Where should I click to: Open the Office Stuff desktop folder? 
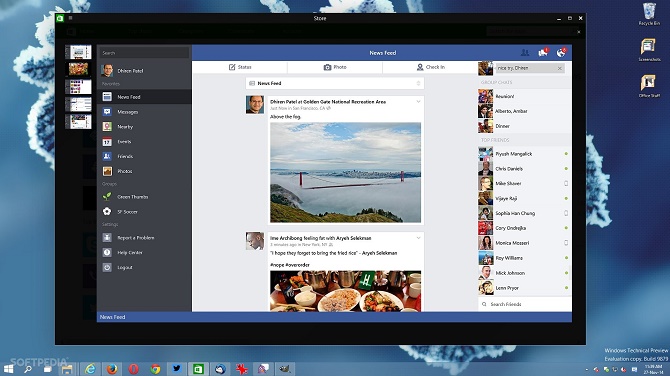pos(649,86)
